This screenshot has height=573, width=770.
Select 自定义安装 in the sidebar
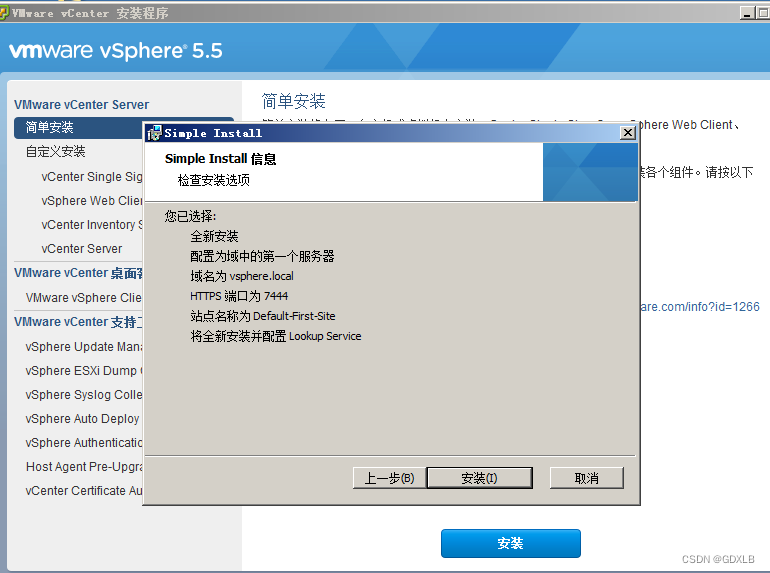point(55,151)
